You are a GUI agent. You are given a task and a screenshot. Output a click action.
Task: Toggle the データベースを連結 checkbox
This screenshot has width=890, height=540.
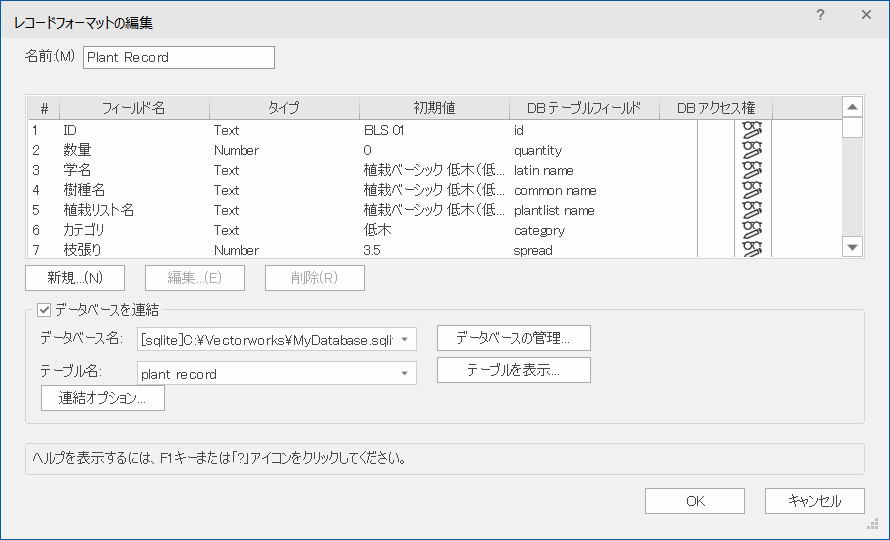tap(44, 309)
